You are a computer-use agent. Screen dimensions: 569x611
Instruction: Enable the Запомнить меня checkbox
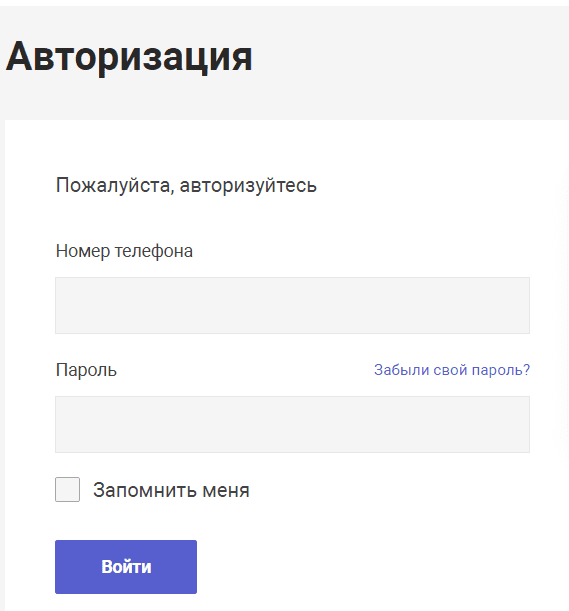pyautogui.click(x=67, y=489)
